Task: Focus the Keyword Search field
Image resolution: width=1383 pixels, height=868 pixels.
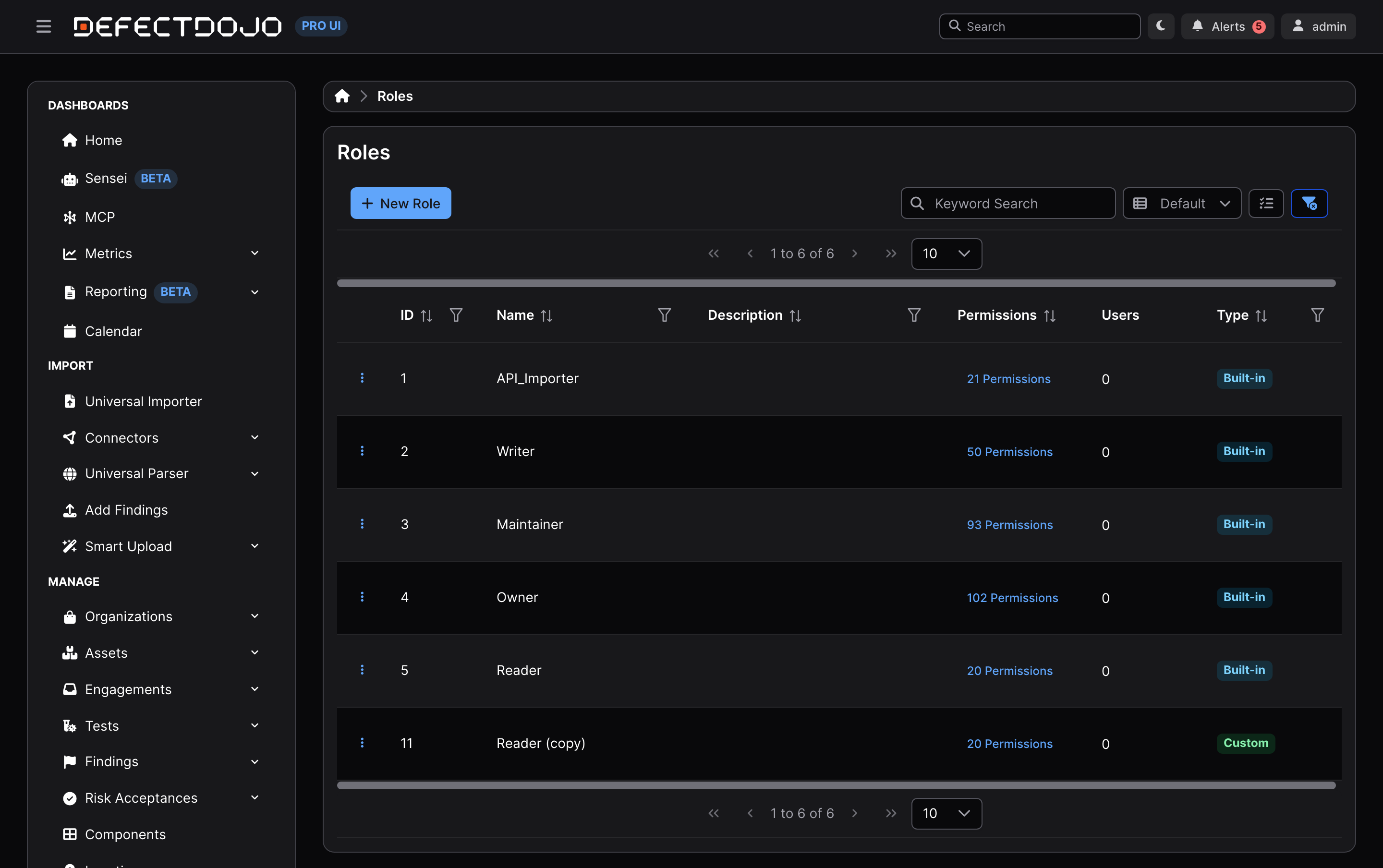Action: pos(1008,203)
